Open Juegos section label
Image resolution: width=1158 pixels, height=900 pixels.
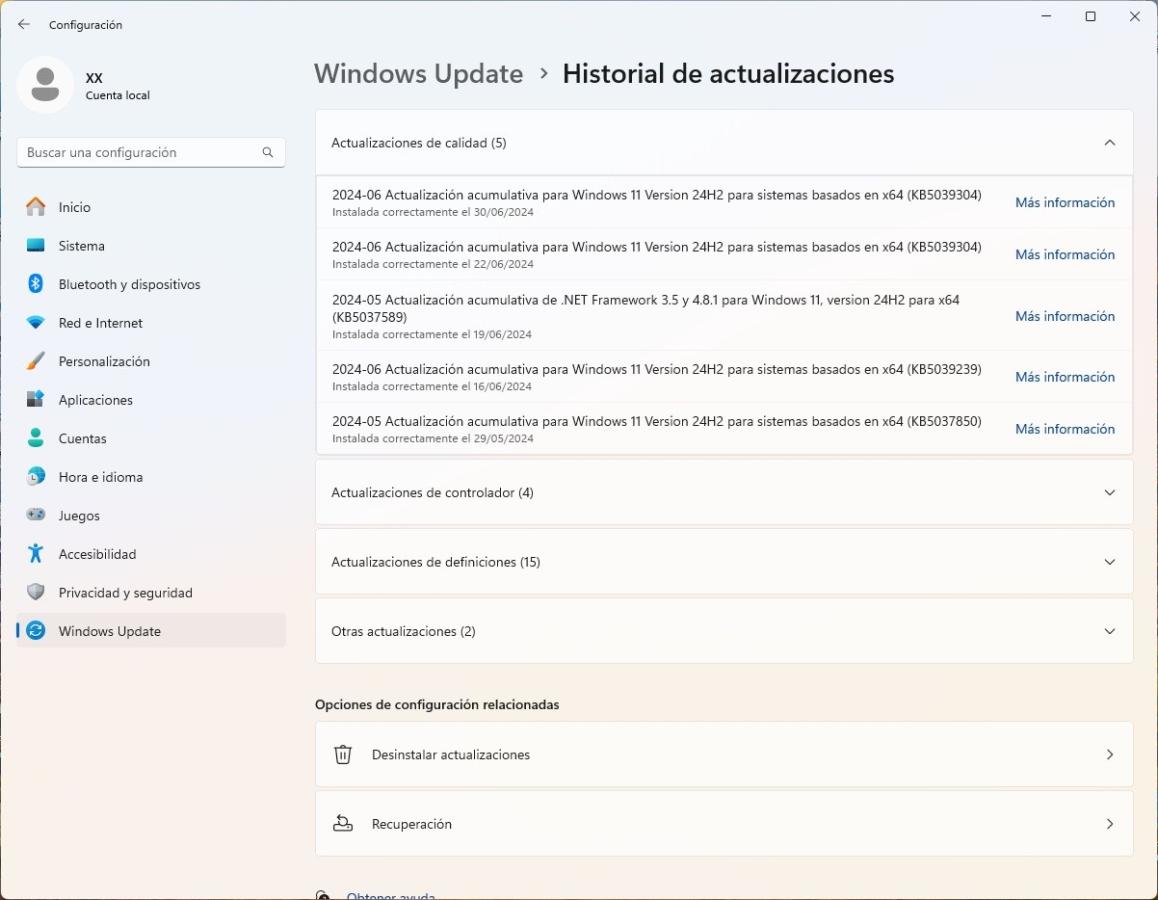[79, 515]
